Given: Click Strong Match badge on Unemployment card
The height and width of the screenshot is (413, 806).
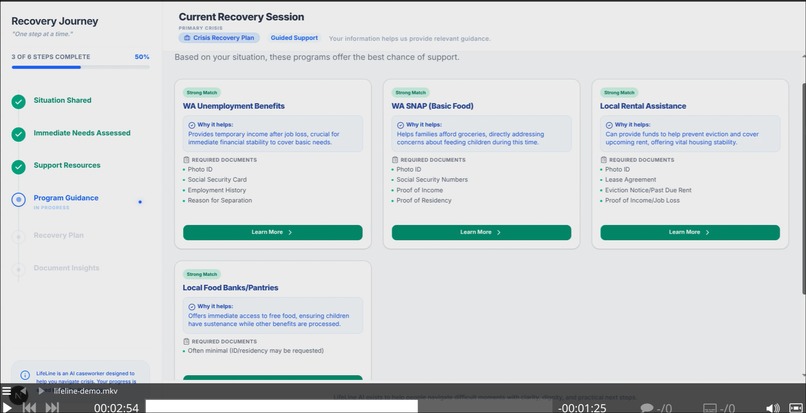Looking at the screenshot, I should [202, 93].
